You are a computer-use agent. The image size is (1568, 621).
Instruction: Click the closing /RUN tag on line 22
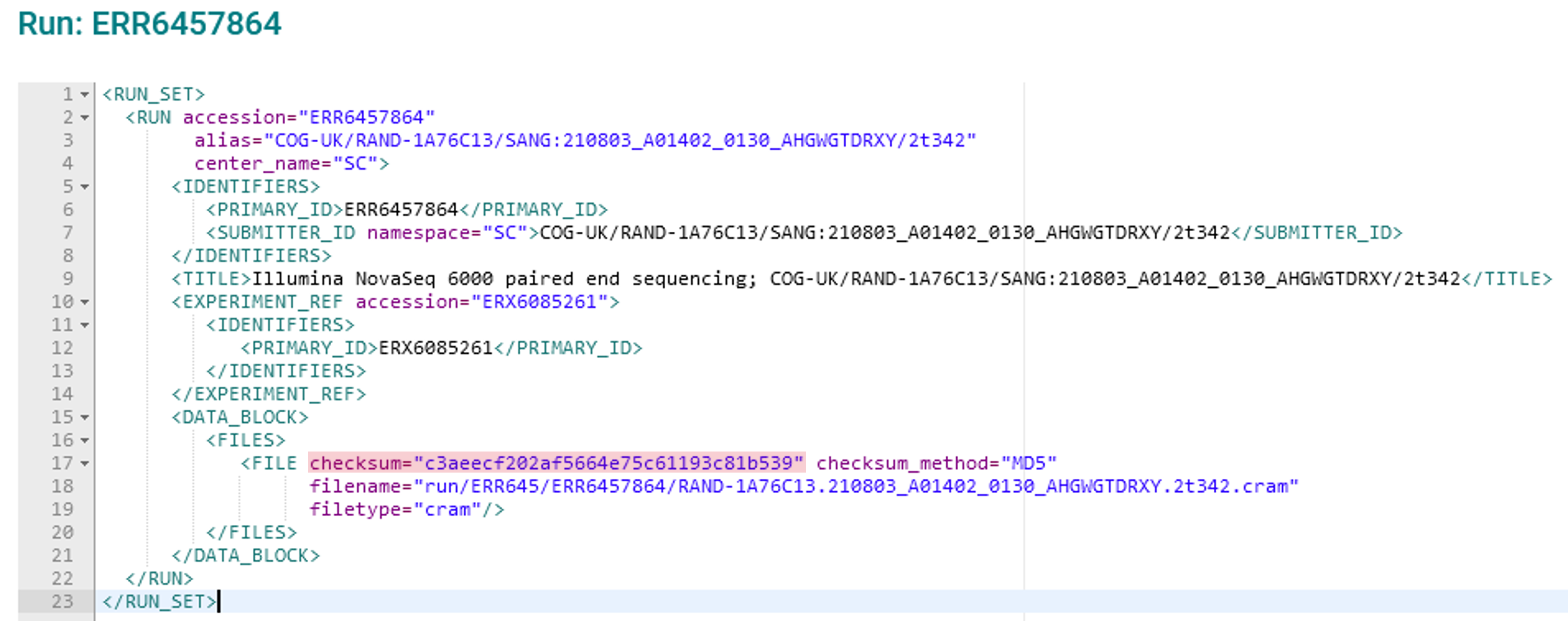tap(159, 579)
